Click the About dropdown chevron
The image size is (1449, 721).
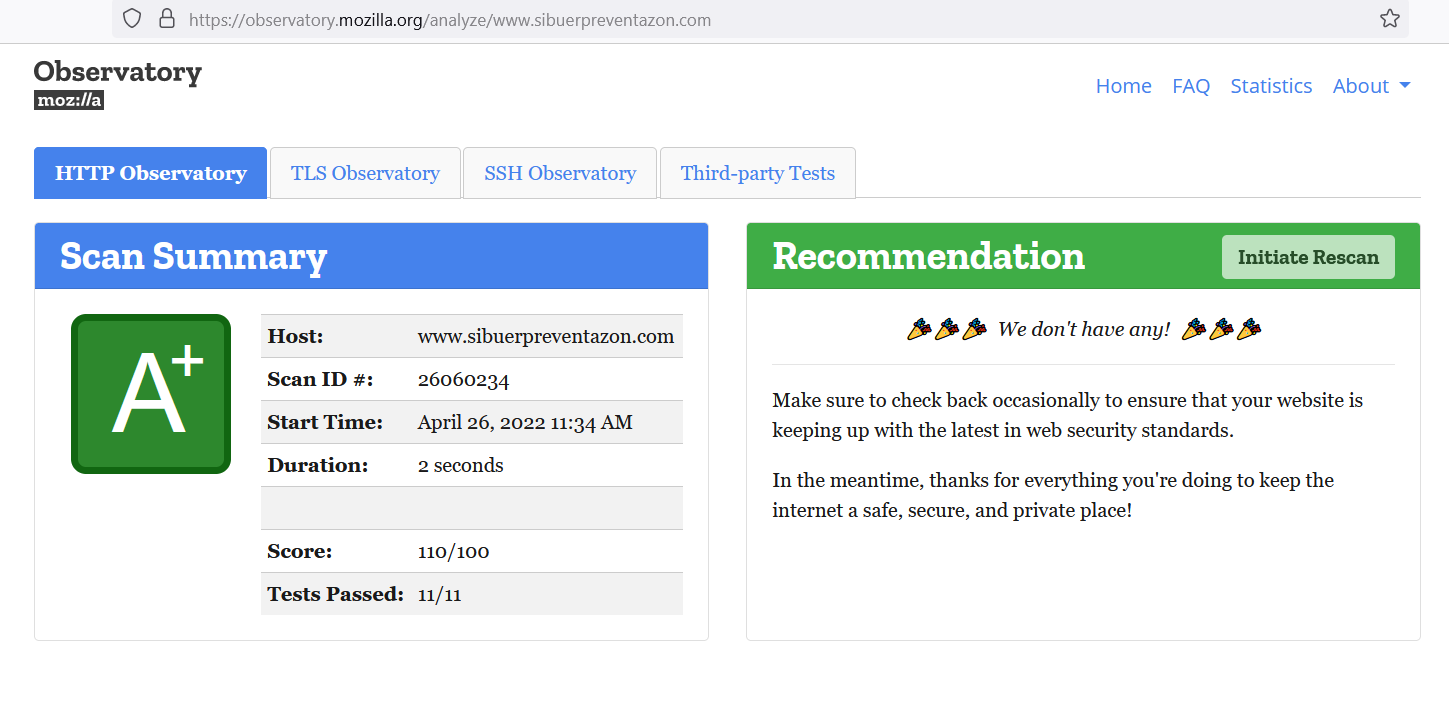coord(1406,86)
